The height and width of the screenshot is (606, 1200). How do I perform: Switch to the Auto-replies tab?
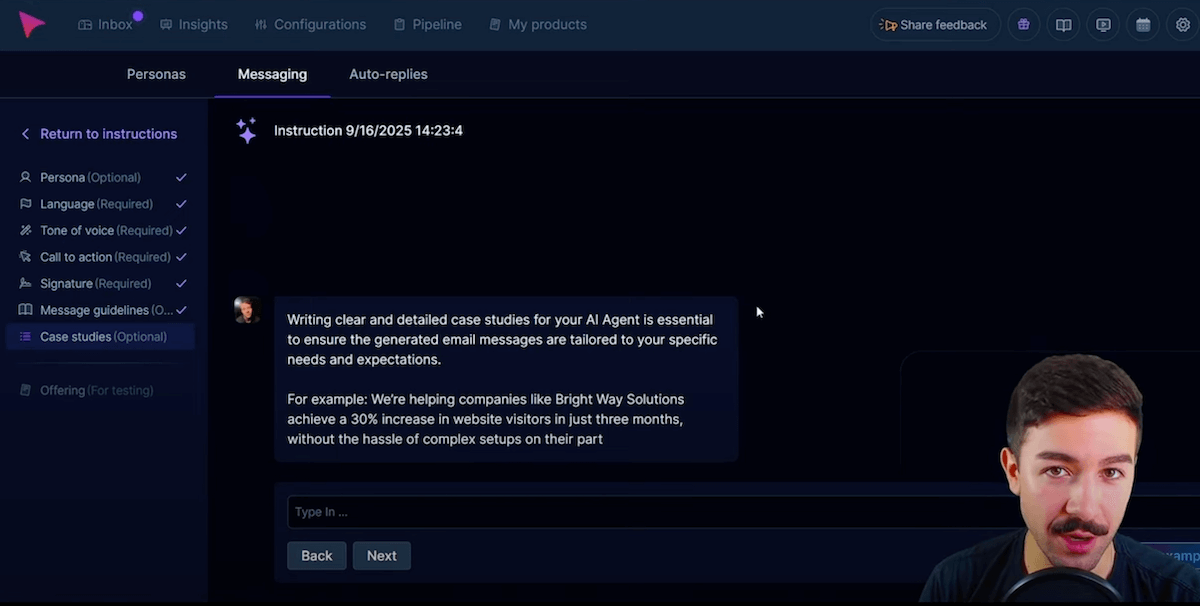388,74
